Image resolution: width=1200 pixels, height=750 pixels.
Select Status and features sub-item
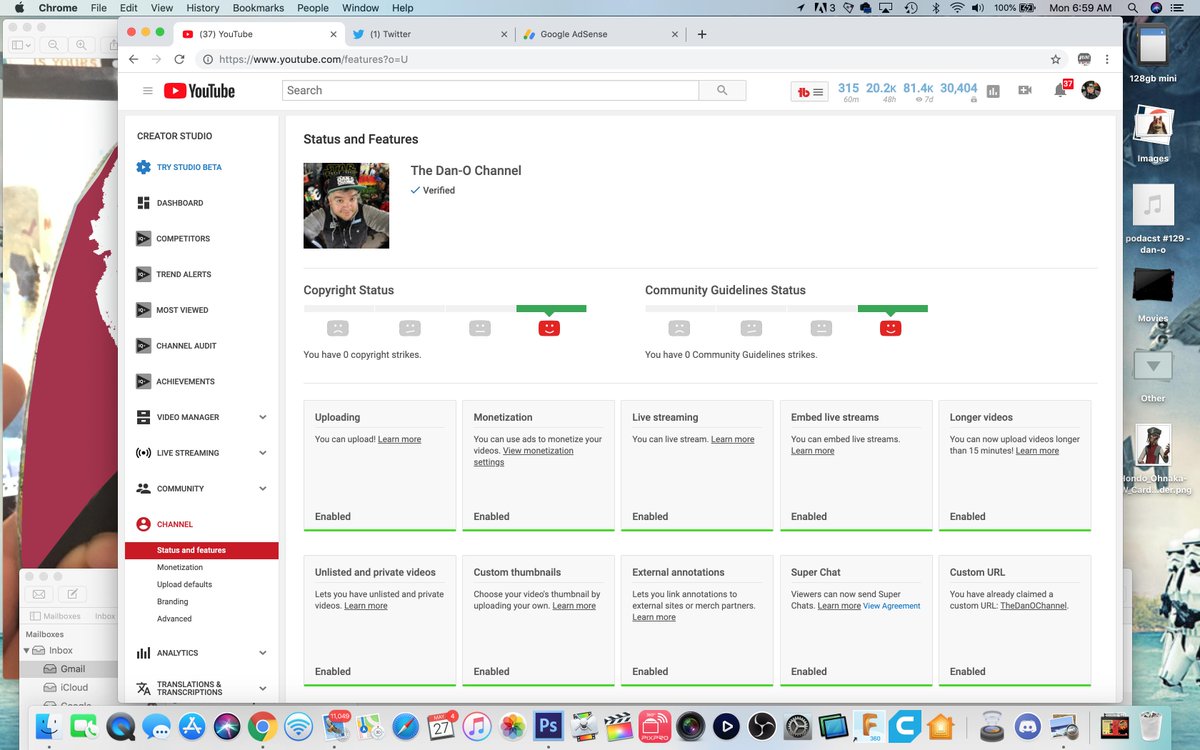(x=201, y=550)
